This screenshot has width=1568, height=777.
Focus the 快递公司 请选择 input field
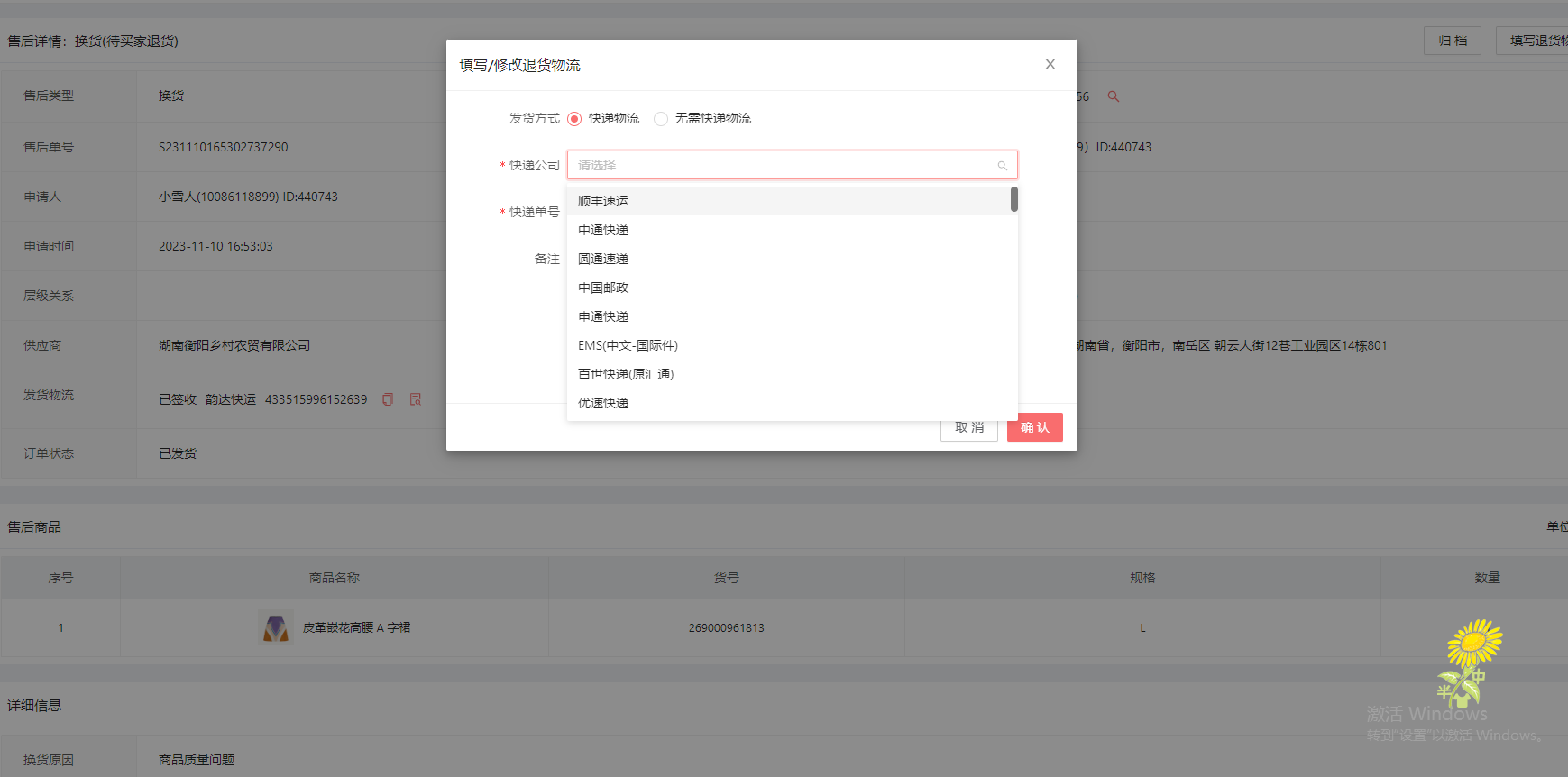click(x=784, y=165)
